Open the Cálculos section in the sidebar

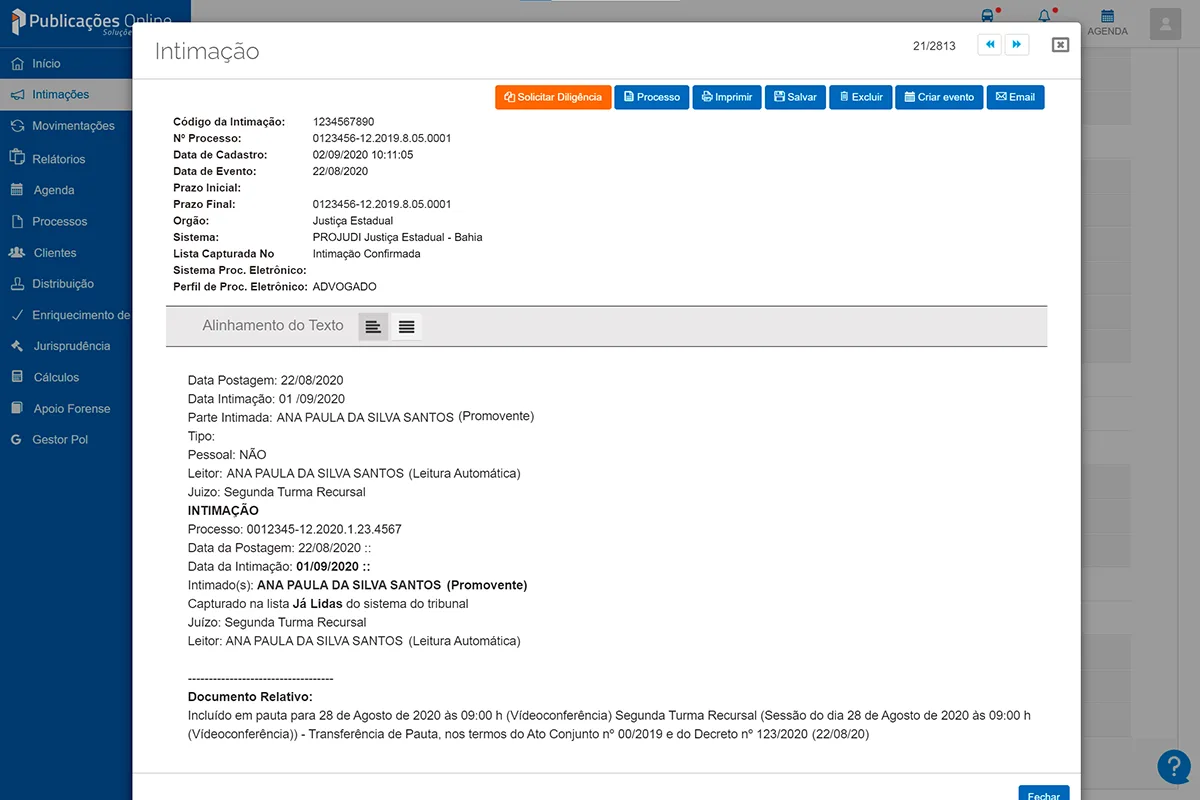click(x=58, y=377)
